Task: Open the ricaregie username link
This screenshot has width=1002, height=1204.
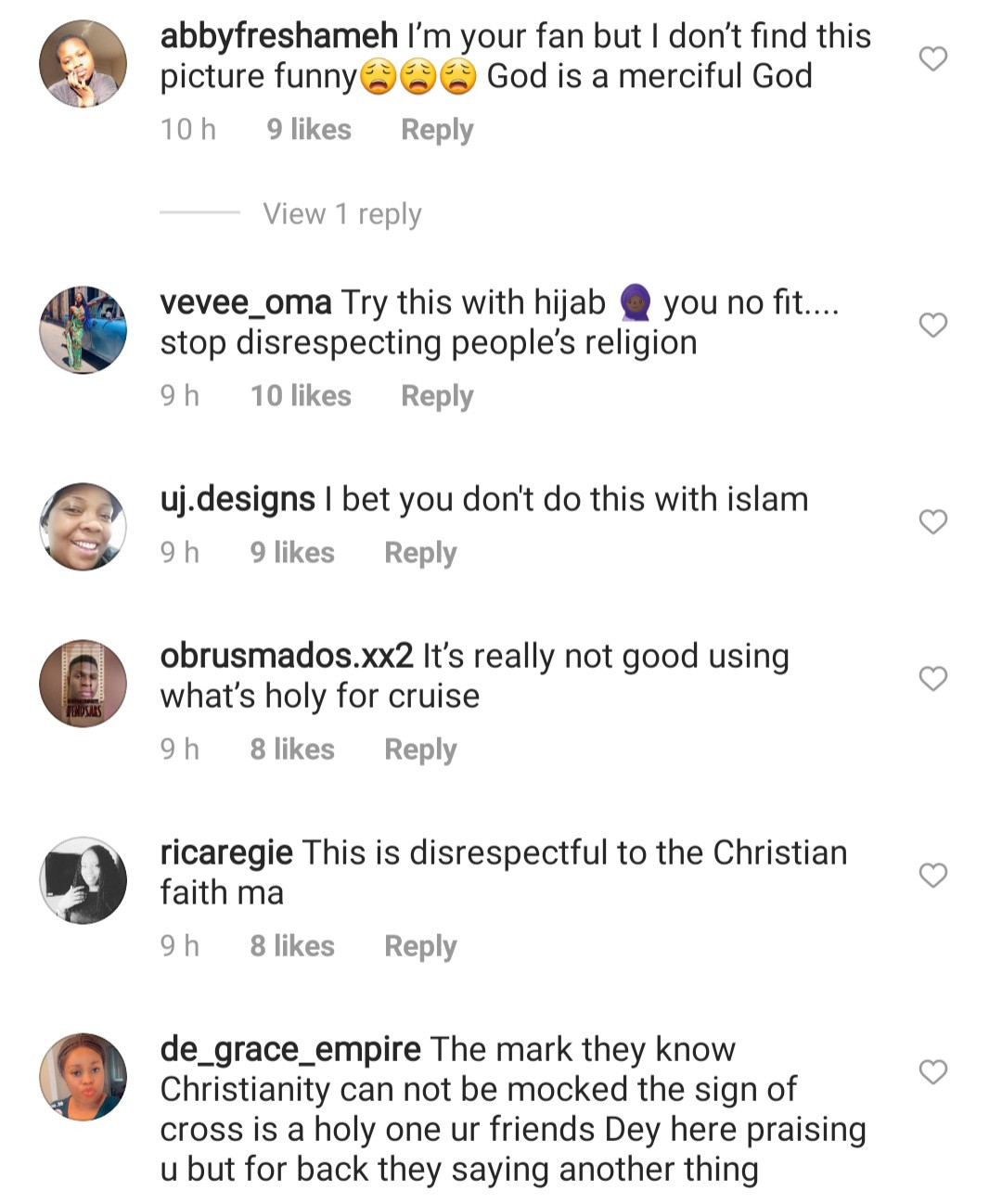Action: [x=226, y=852]
